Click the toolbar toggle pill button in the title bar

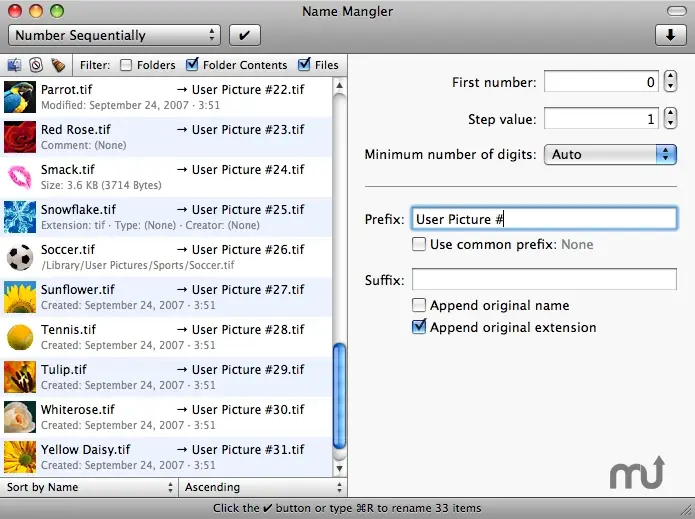[676, 11]
